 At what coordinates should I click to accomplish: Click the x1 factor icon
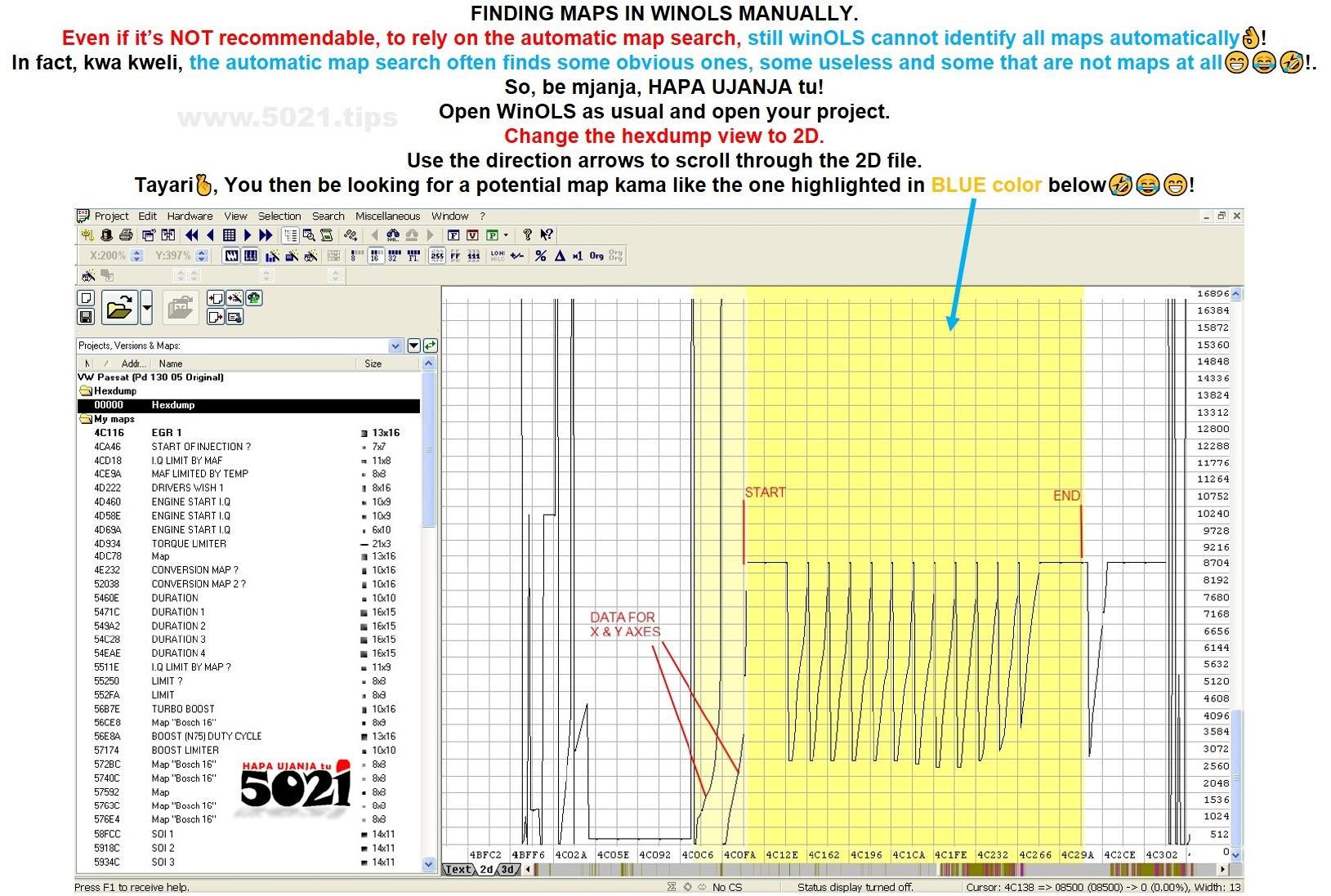578,256
